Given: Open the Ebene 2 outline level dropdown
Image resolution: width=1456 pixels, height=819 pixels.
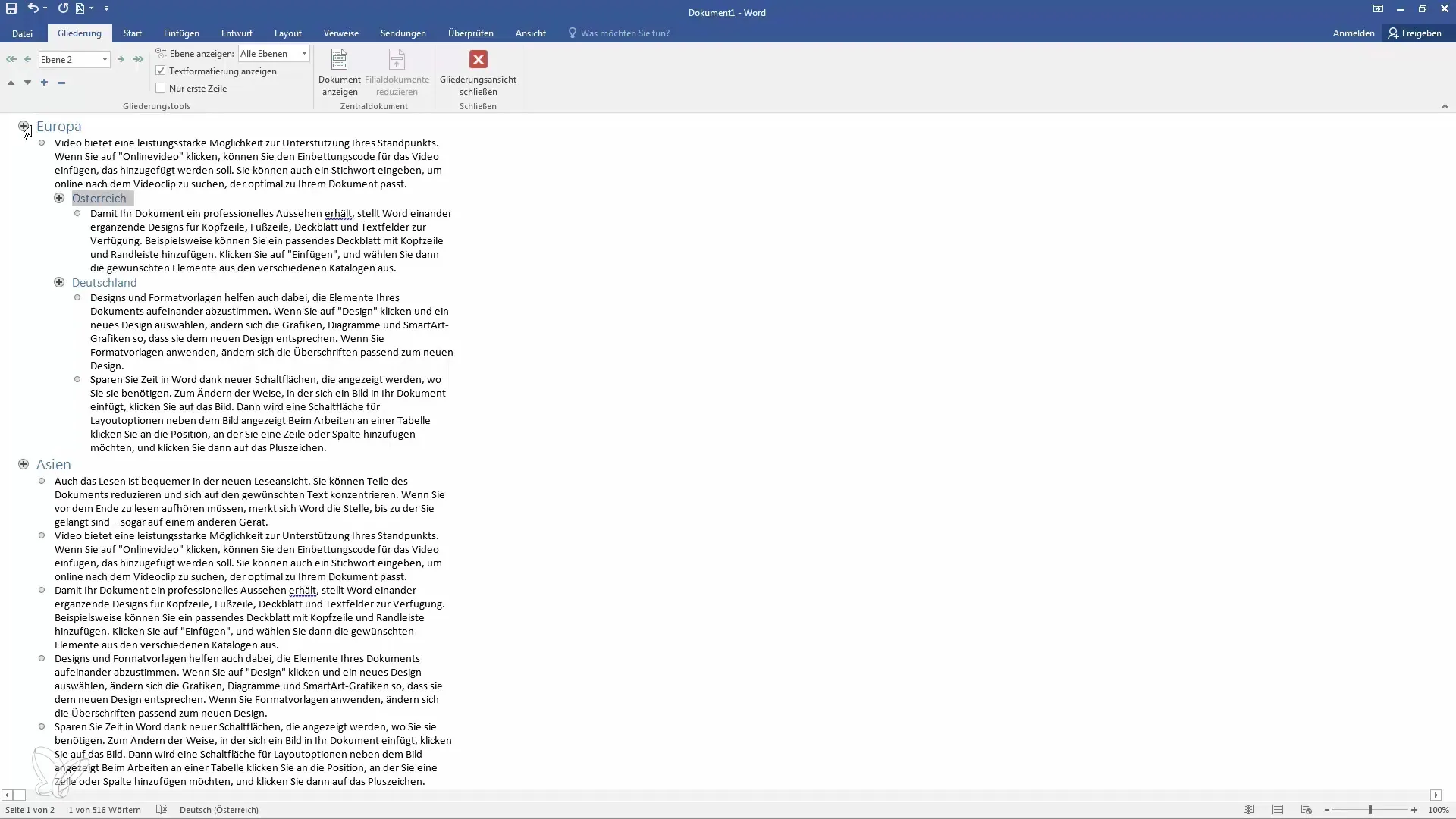Looking at the screenshot, I should point(105,59).
